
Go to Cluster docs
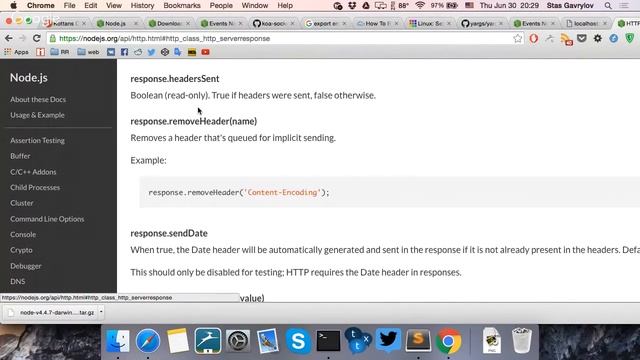tap(22, 203)
